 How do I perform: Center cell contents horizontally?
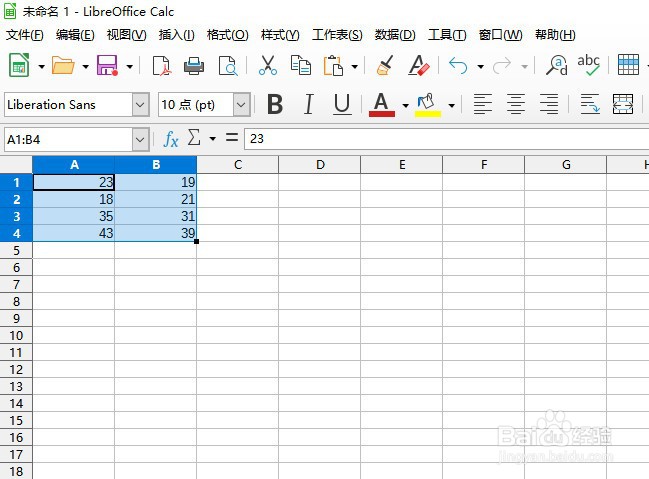point(516,104)
